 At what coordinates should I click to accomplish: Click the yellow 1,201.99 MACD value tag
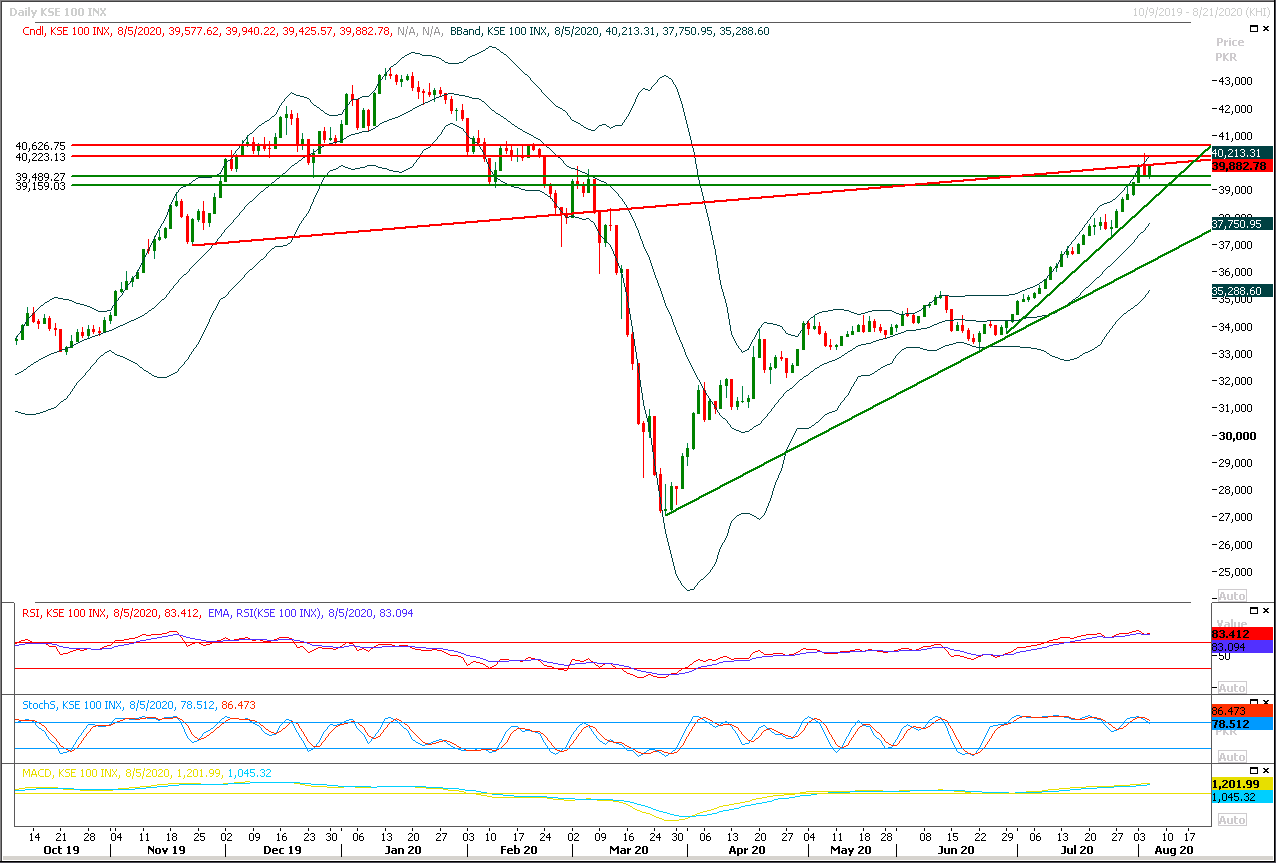click(x=1242, y=785)
